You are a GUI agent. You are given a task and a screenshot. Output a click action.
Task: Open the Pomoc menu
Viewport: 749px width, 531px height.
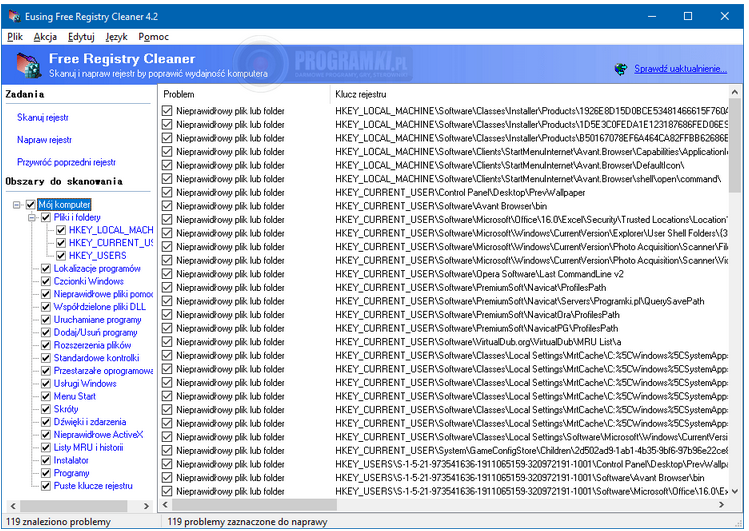pyautogui.click(x=153, y=37)
